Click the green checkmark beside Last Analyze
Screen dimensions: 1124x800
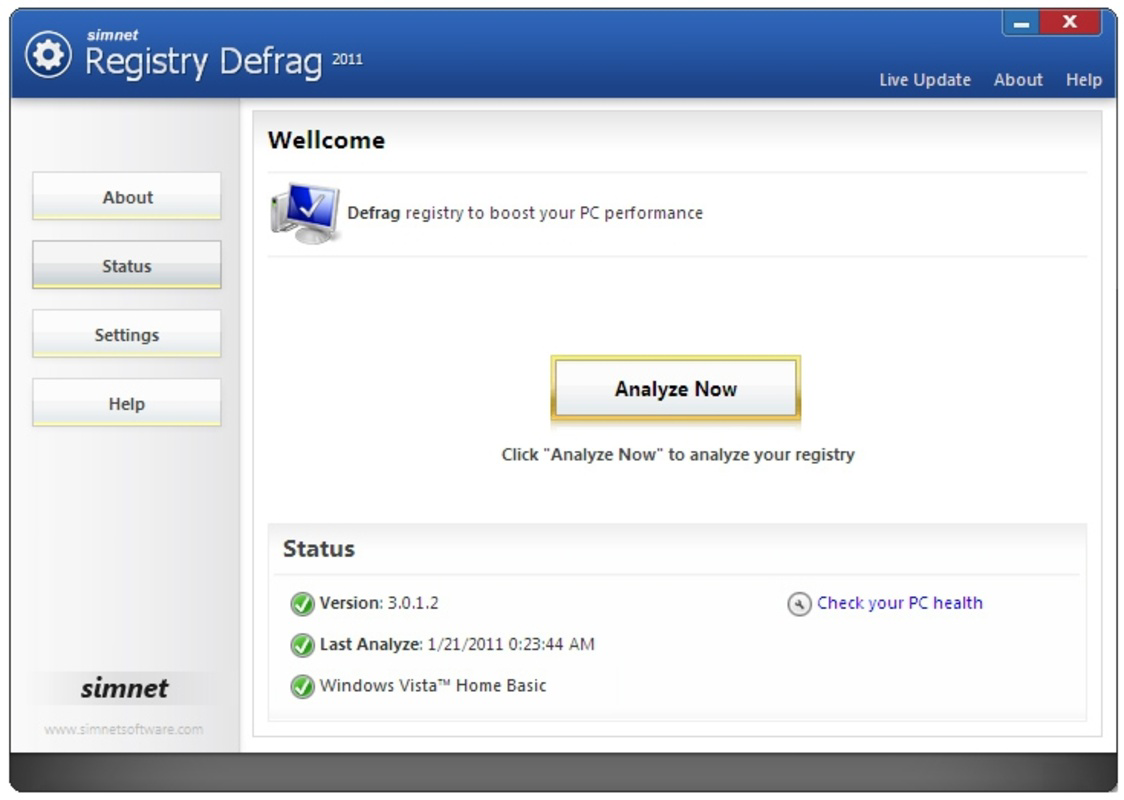pyautogui.click(x=301, y=643)
